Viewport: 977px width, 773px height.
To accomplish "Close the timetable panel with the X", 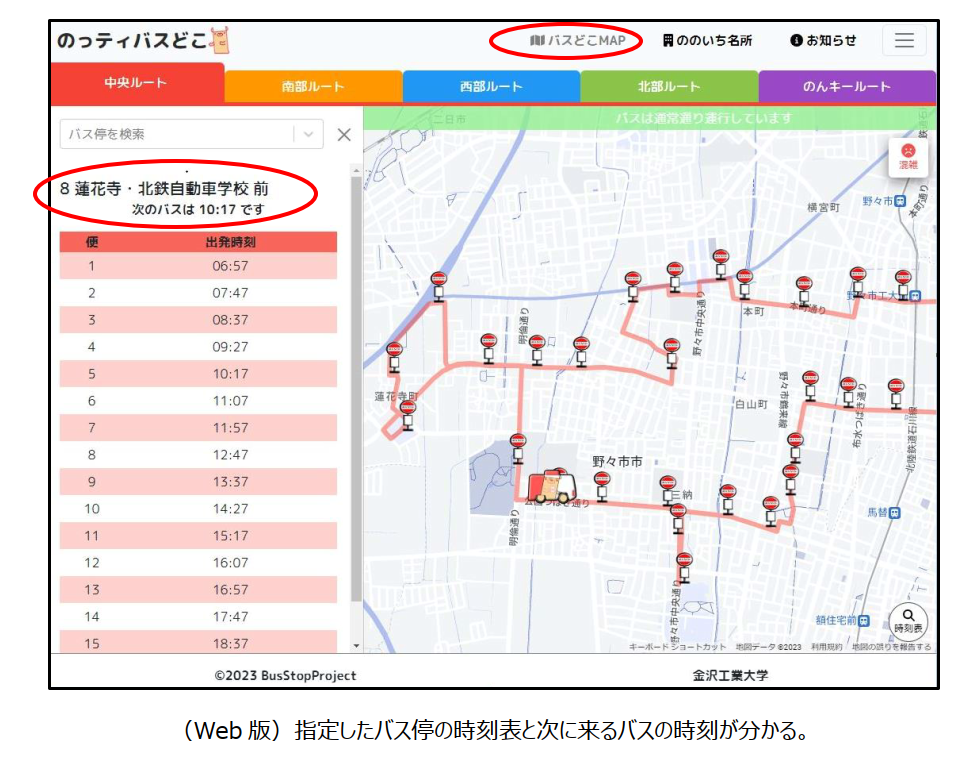I will click(344, 134).
